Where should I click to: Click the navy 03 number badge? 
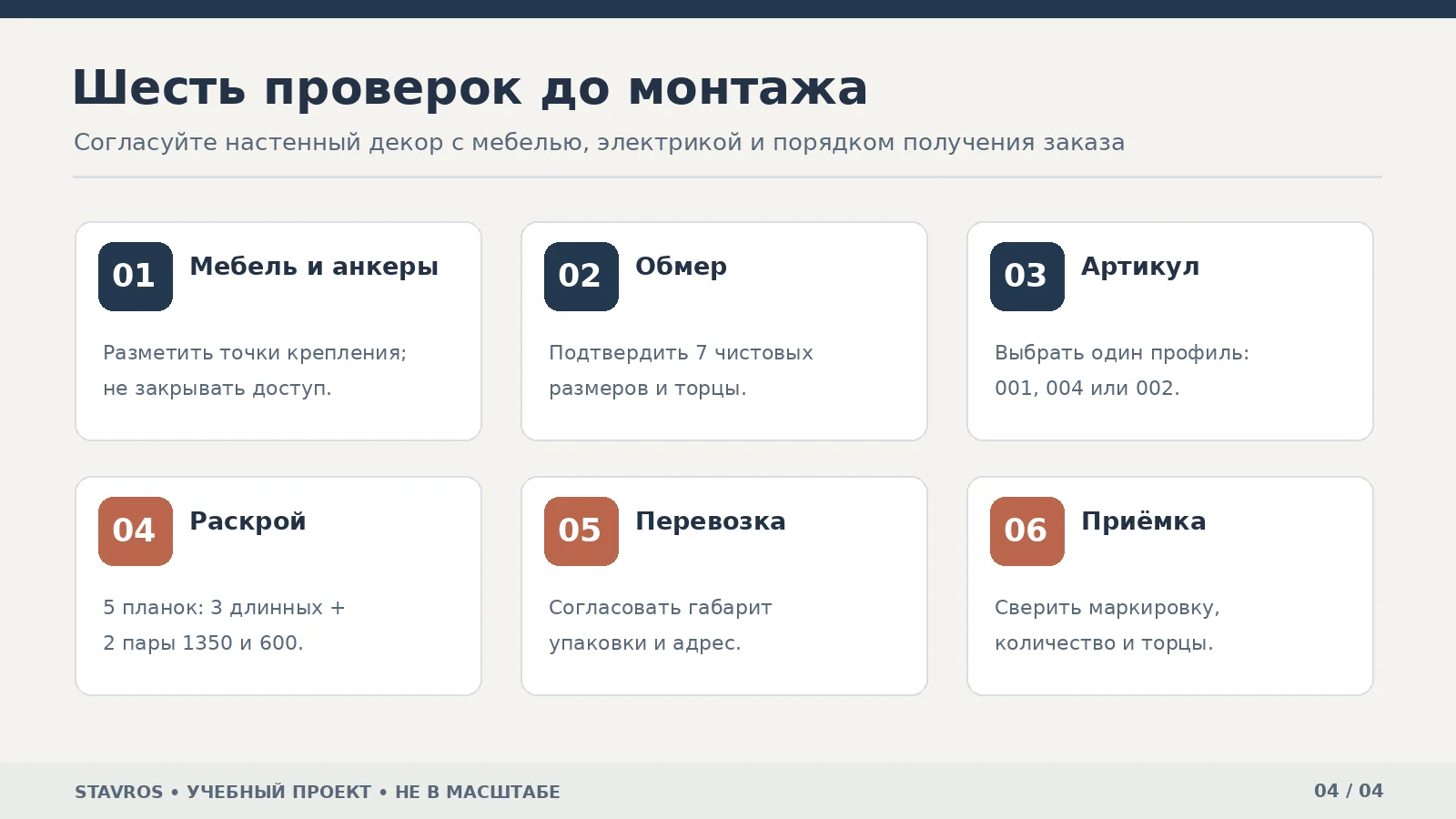pos(1027,277)
